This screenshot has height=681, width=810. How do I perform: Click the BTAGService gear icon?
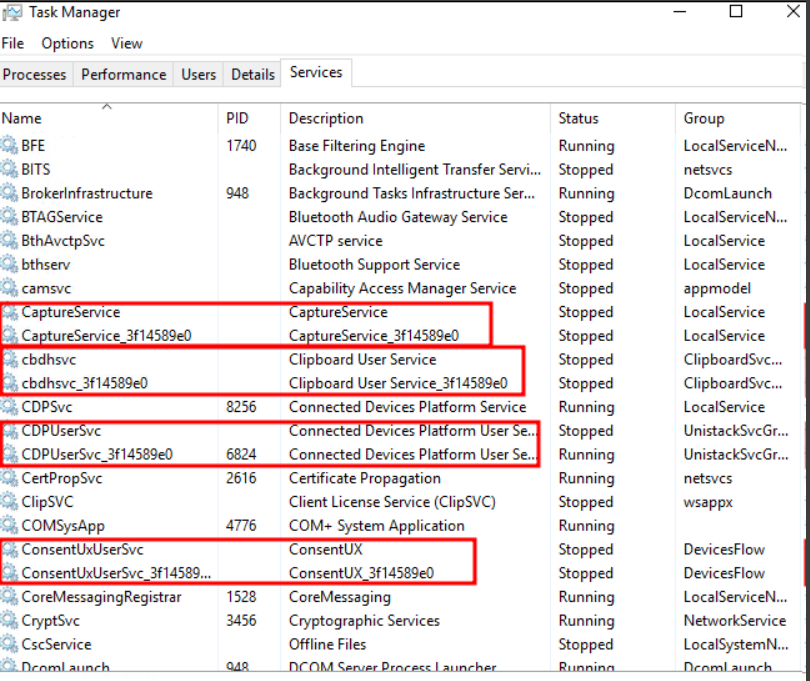(x=9, y=216)
